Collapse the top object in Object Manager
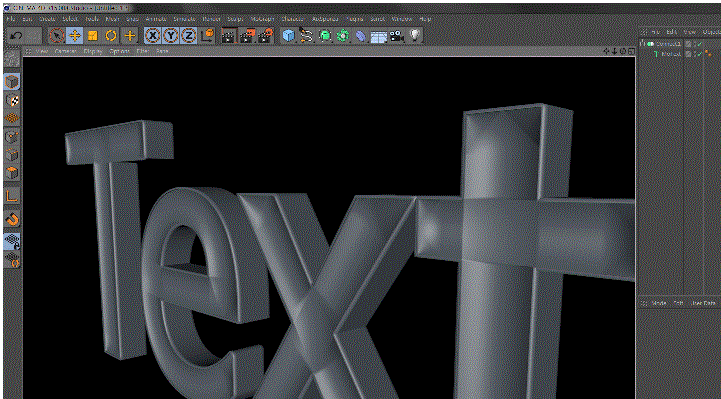This screenshot has width=721, height=399. click(643, 44)
